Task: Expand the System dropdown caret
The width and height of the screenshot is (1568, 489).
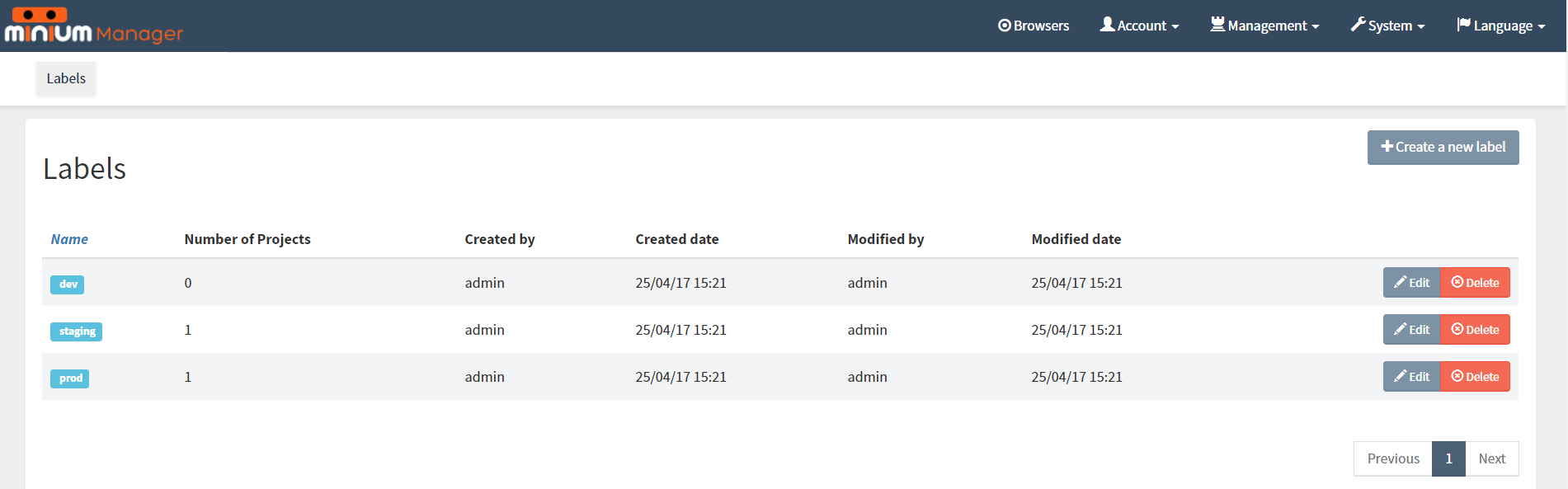Action: (x=1421, y=27)
